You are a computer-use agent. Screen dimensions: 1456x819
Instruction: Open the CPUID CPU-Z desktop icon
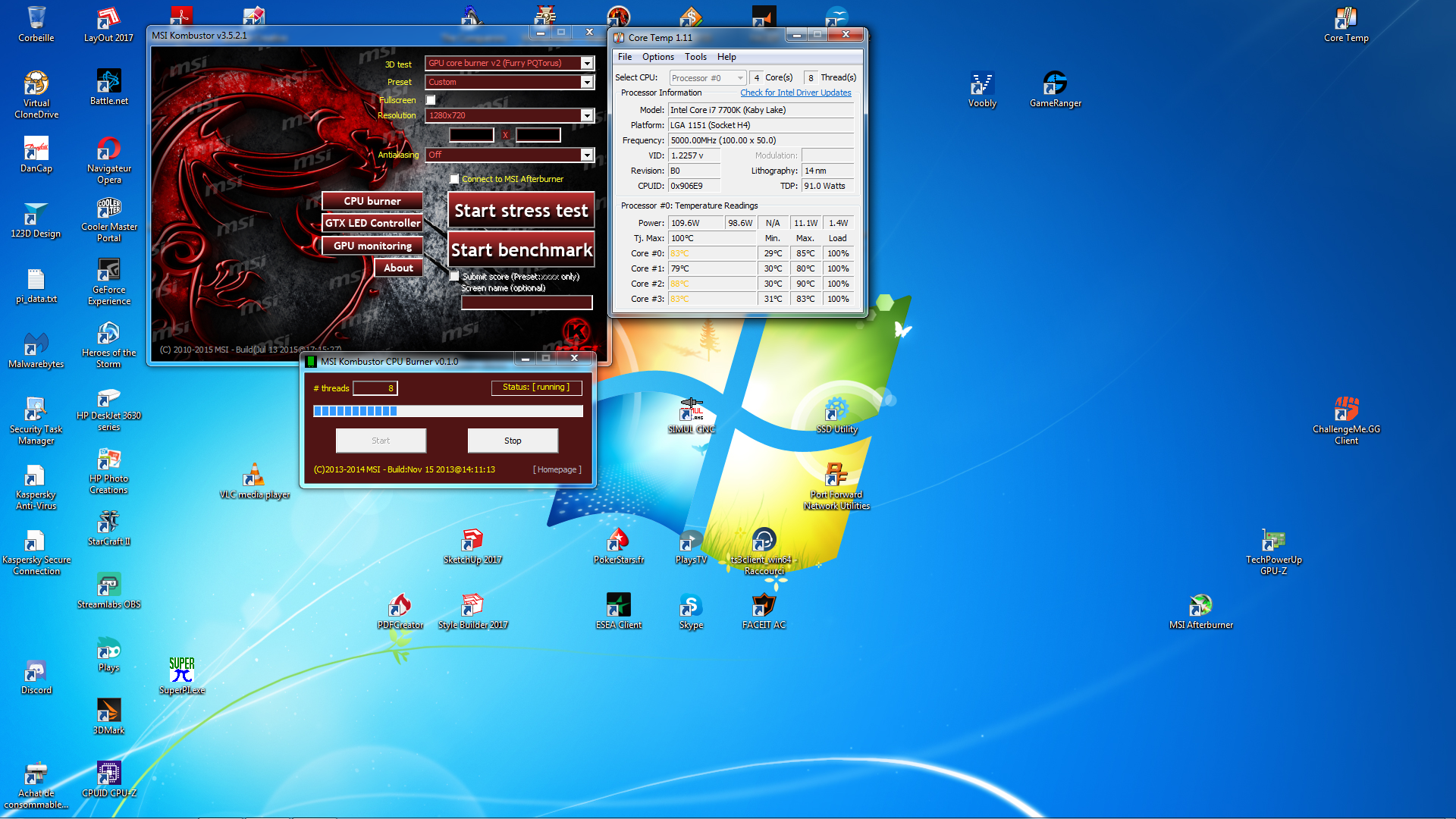(108, 774)
